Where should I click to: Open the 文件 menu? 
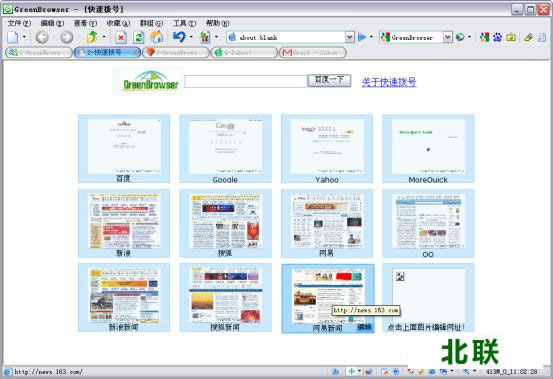point(19,23)
